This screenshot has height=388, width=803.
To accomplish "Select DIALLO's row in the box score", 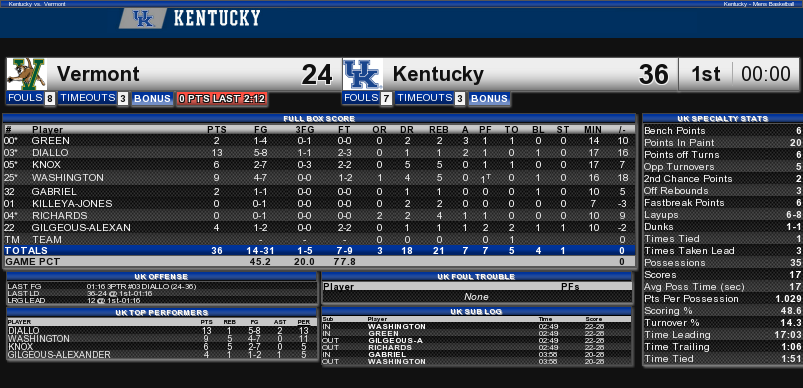I will coord(320,153).
